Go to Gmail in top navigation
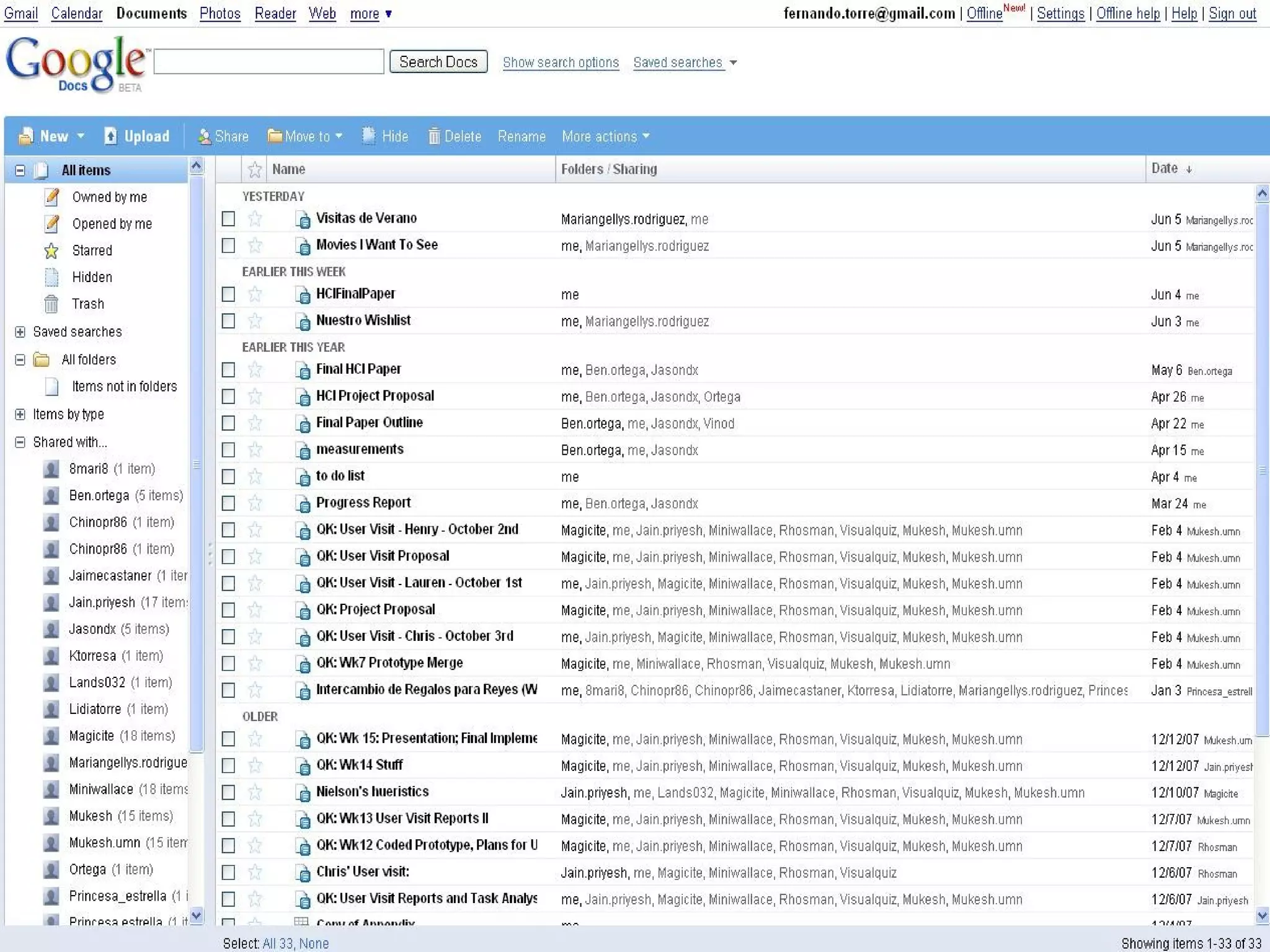 coord(21,14)
